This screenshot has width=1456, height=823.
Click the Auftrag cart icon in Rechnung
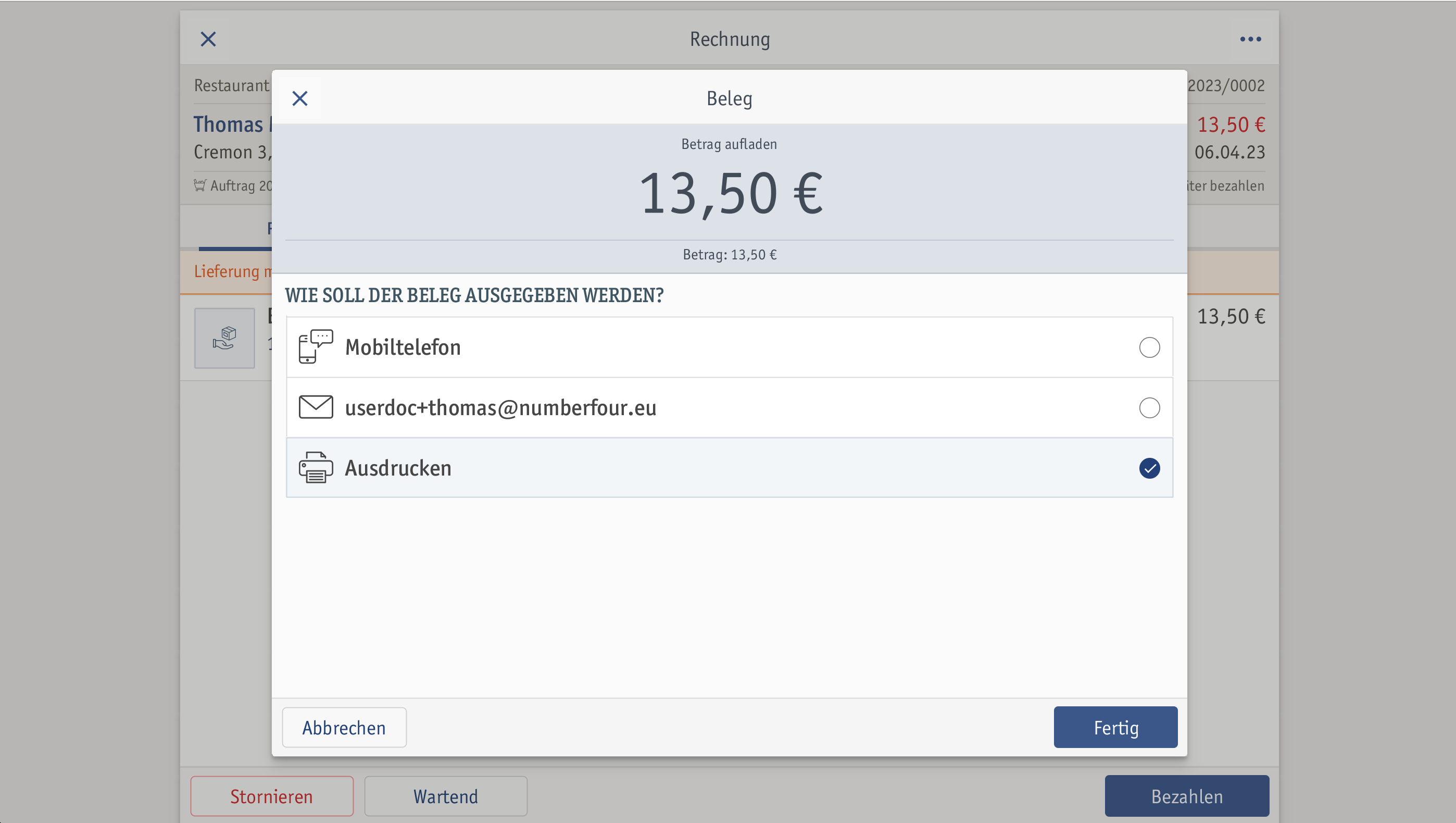(199, 185)
